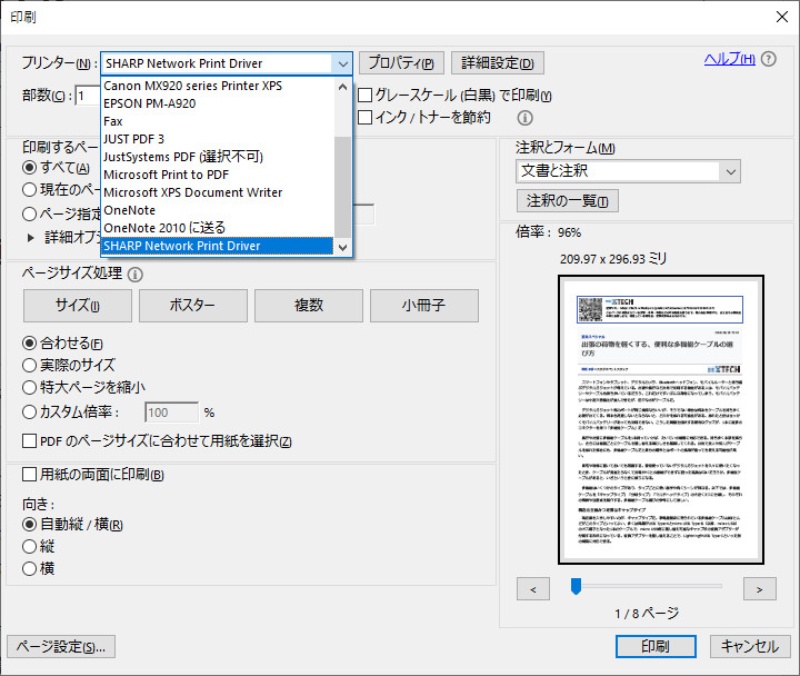Click the help question mark icon
Screen dimensions: 800x676
coord(769,59)
